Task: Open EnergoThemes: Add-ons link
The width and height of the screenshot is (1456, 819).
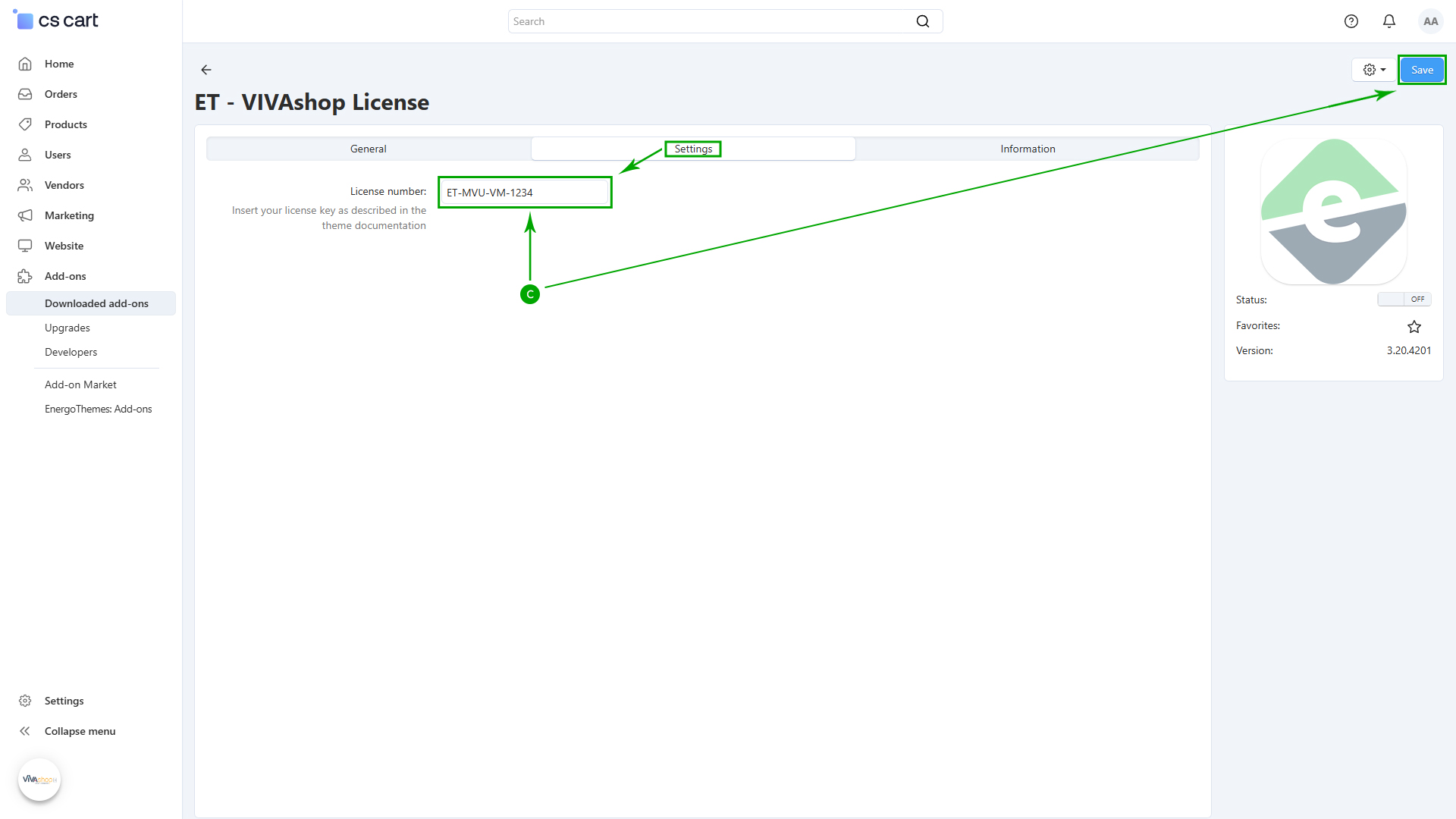Action: [x=98, y=409]
